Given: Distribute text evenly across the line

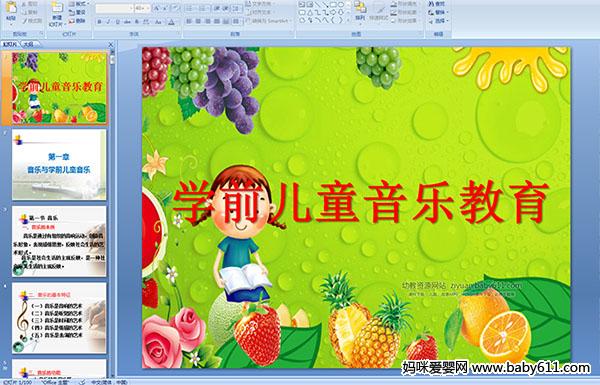Looking at the screenshot, I should coord(226,21).
